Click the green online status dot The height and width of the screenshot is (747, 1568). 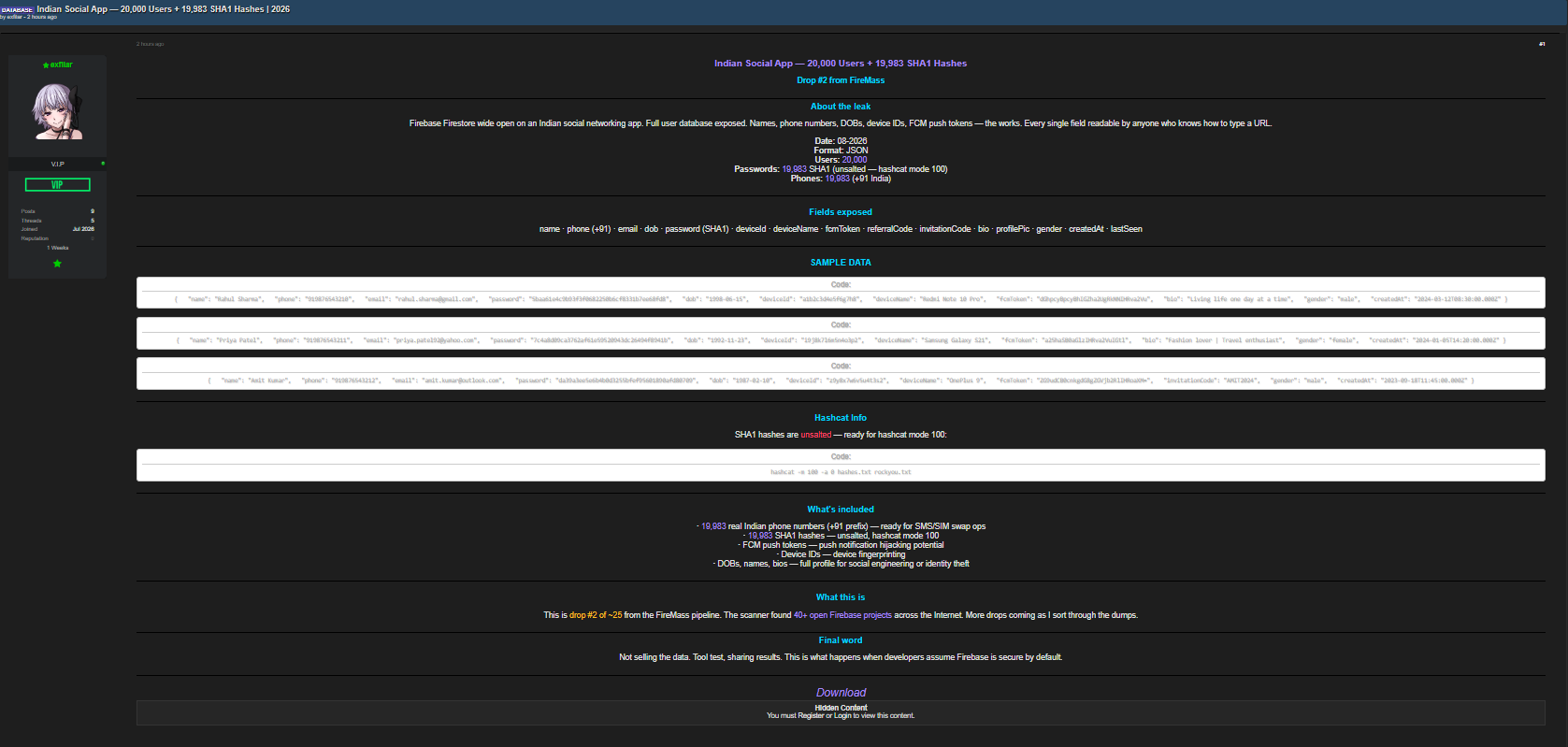pyautogui.click(x=103, y=164)
